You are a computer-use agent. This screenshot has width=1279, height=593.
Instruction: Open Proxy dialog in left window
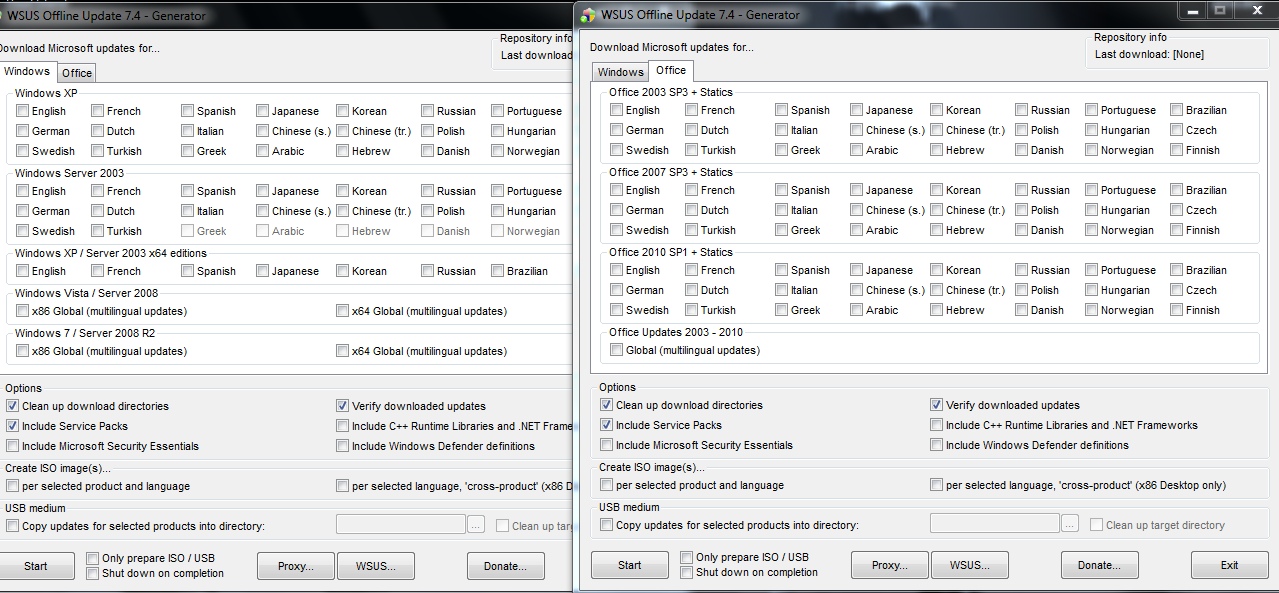pos(296,566)
